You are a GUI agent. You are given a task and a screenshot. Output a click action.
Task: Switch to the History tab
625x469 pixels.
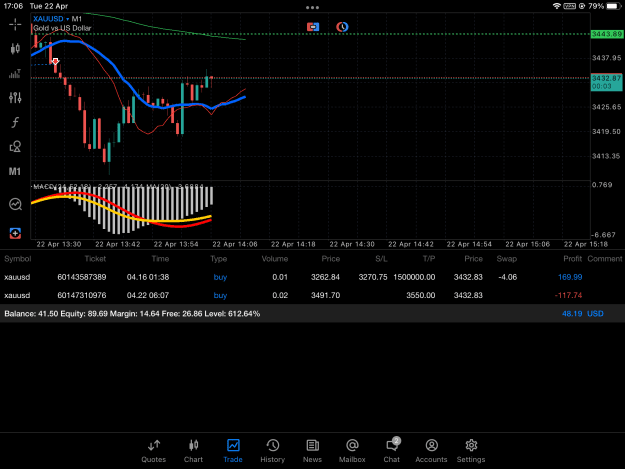click(273, 451)
